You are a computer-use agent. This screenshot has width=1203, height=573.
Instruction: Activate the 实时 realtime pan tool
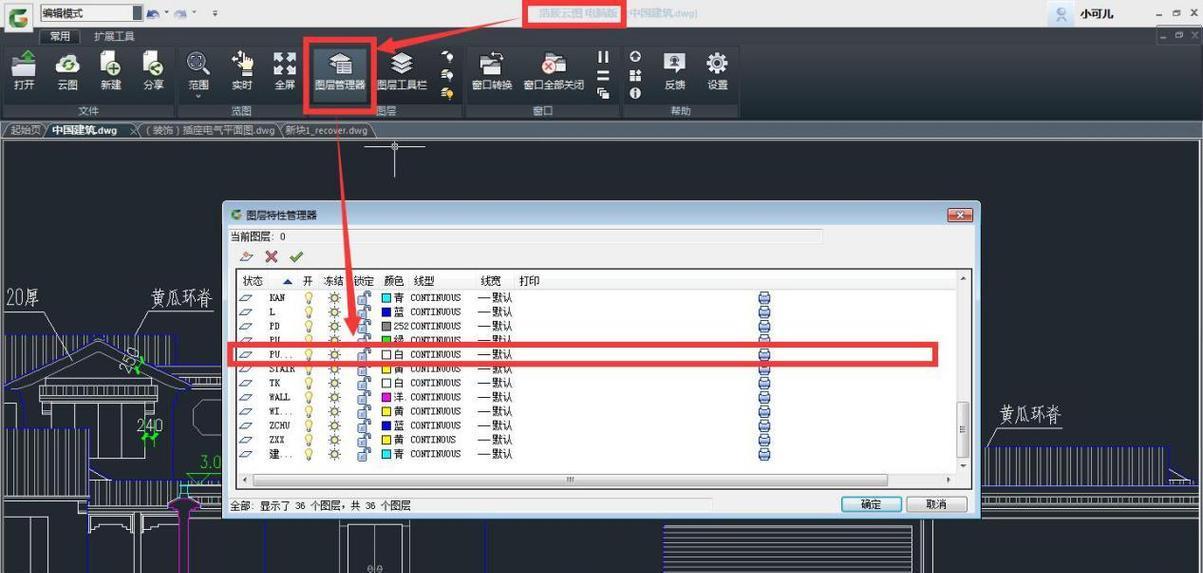point(242,71)
